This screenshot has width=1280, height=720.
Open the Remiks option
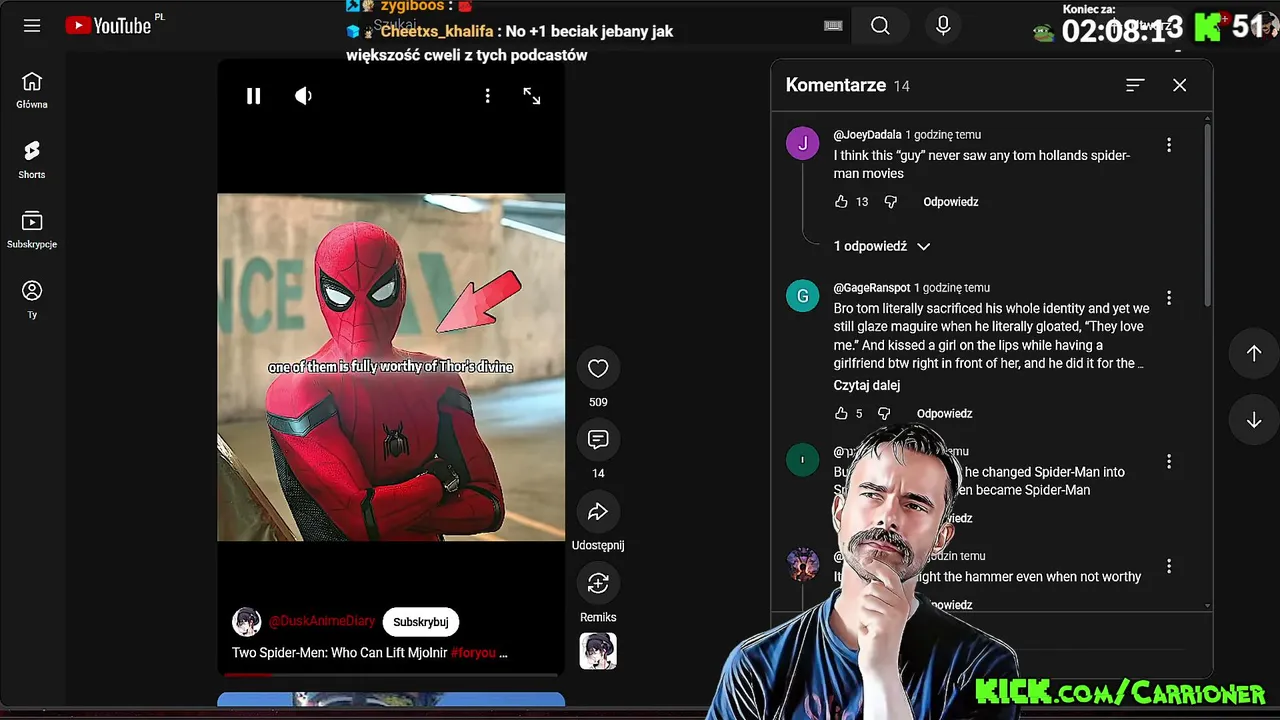pos(598,584)
